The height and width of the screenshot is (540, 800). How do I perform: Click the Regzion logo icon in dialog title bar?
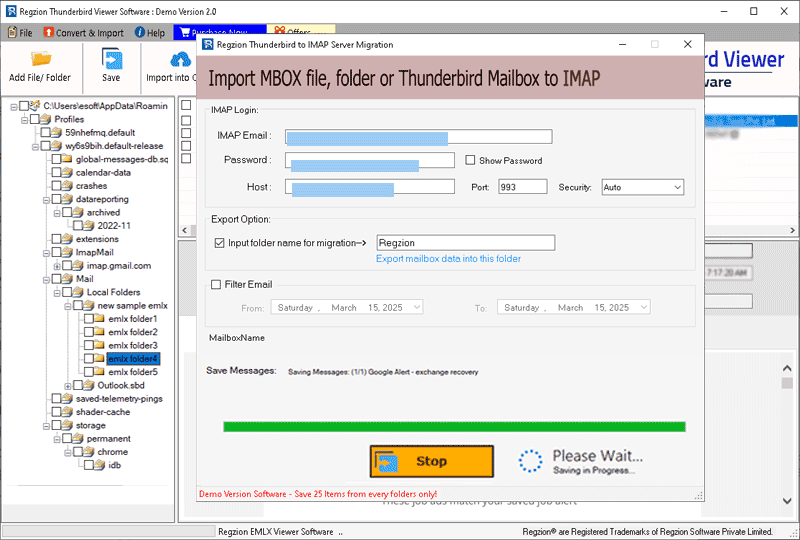208,44
